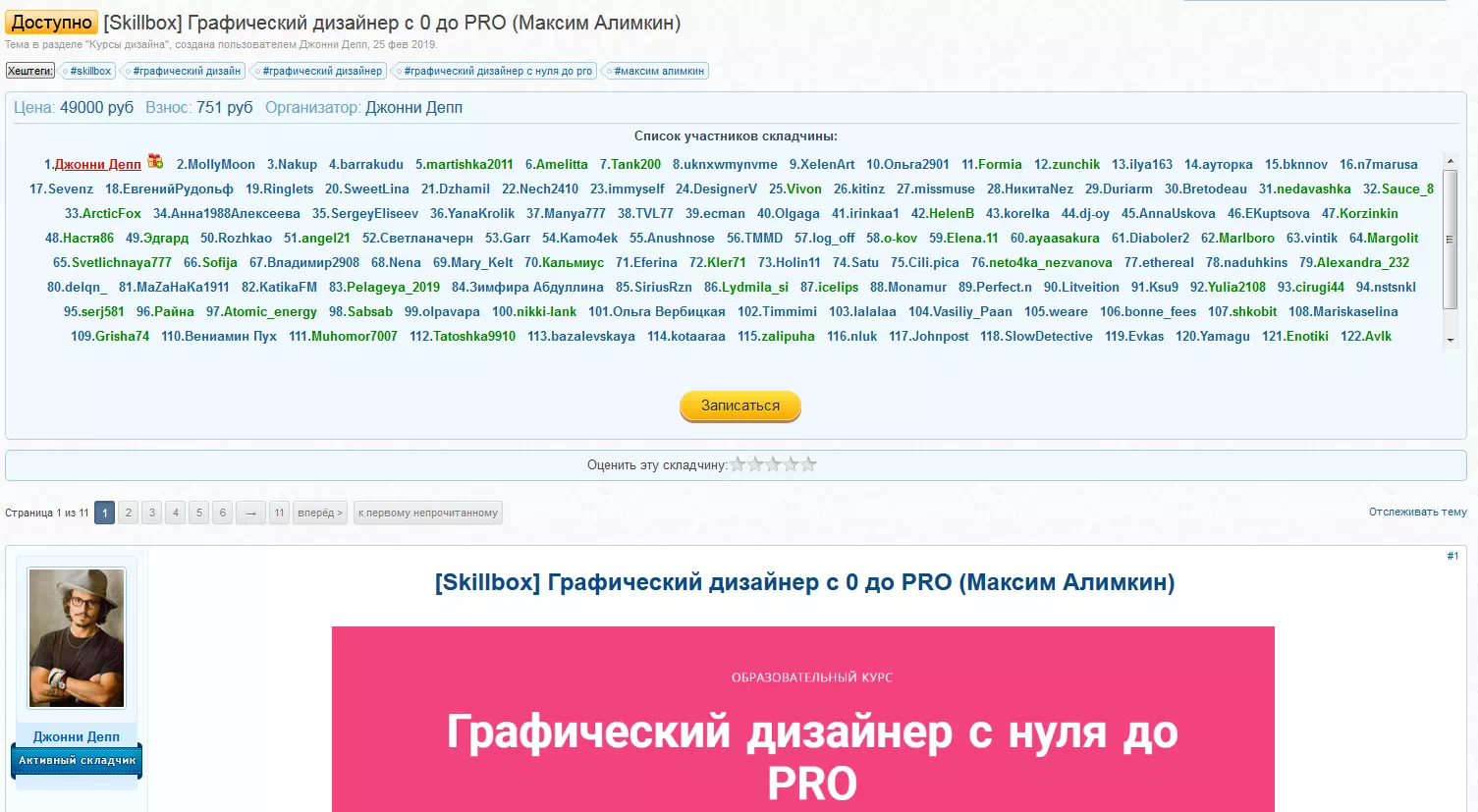Click the arrow page-jump button in pagination

(x=250, y=513)
